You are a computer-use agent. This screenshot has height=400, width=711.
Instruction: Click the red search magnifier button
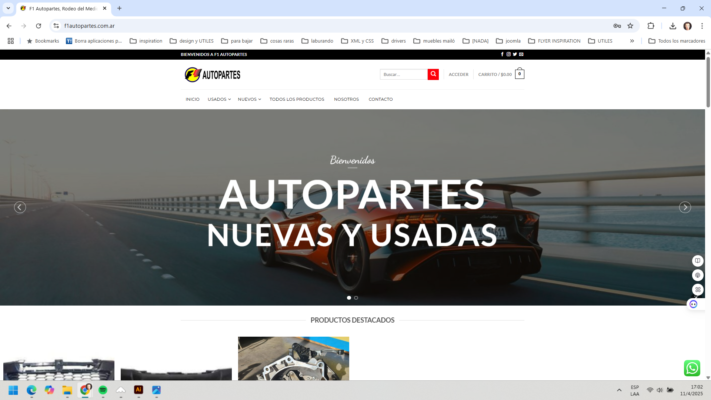click(433, 74)
